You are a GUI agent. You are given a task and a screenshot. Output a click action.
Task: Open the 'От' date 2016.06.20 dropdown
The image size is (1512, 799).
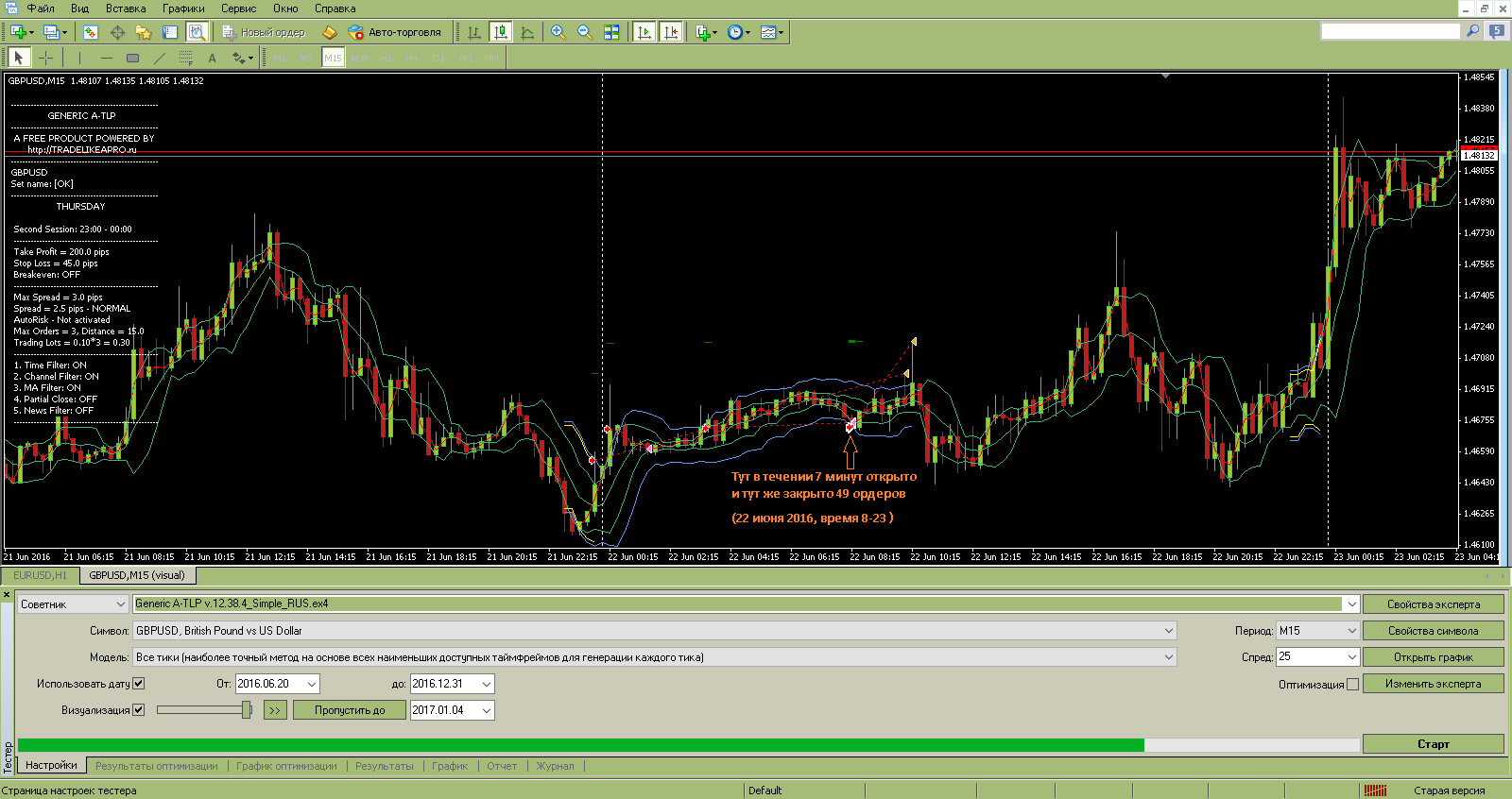pyautogui.click(x=312, y=684)
